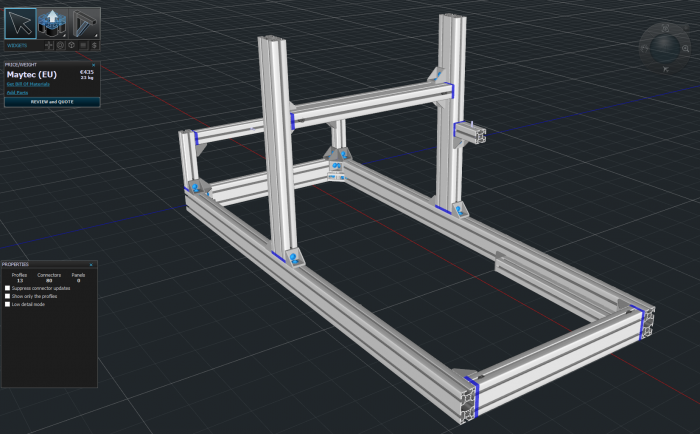Click fit-to-view icon atop navigation wheel

[x=665, y=28]
